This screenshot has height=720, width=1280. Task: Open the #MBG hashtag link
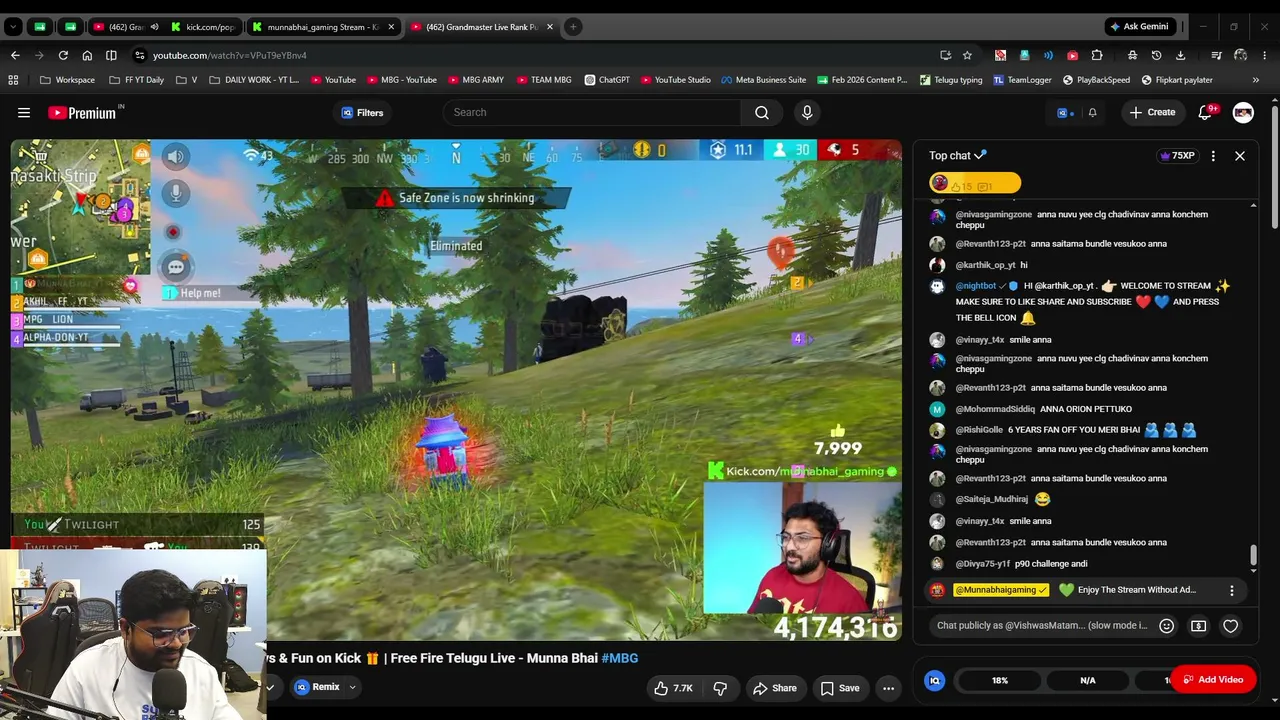(x=620, y=658)
